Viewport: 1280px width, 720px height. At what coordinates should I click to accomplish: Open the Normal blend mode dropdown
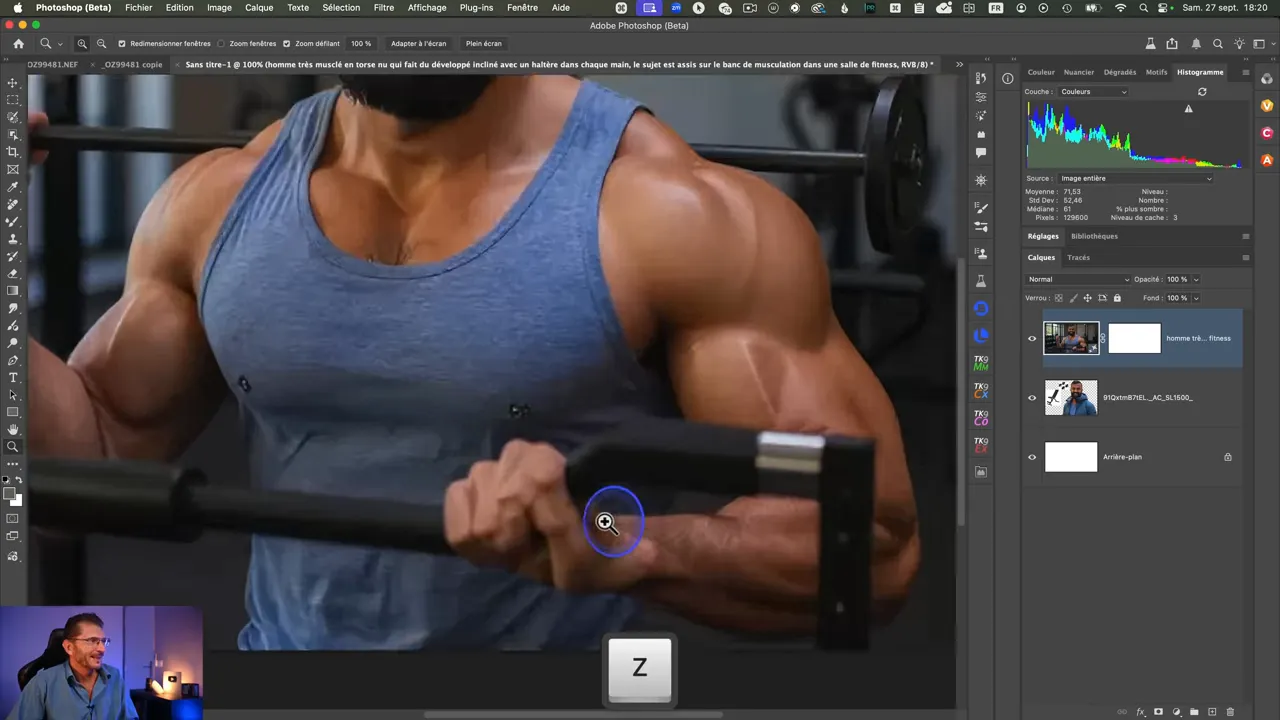click(x=1078, y=280)
